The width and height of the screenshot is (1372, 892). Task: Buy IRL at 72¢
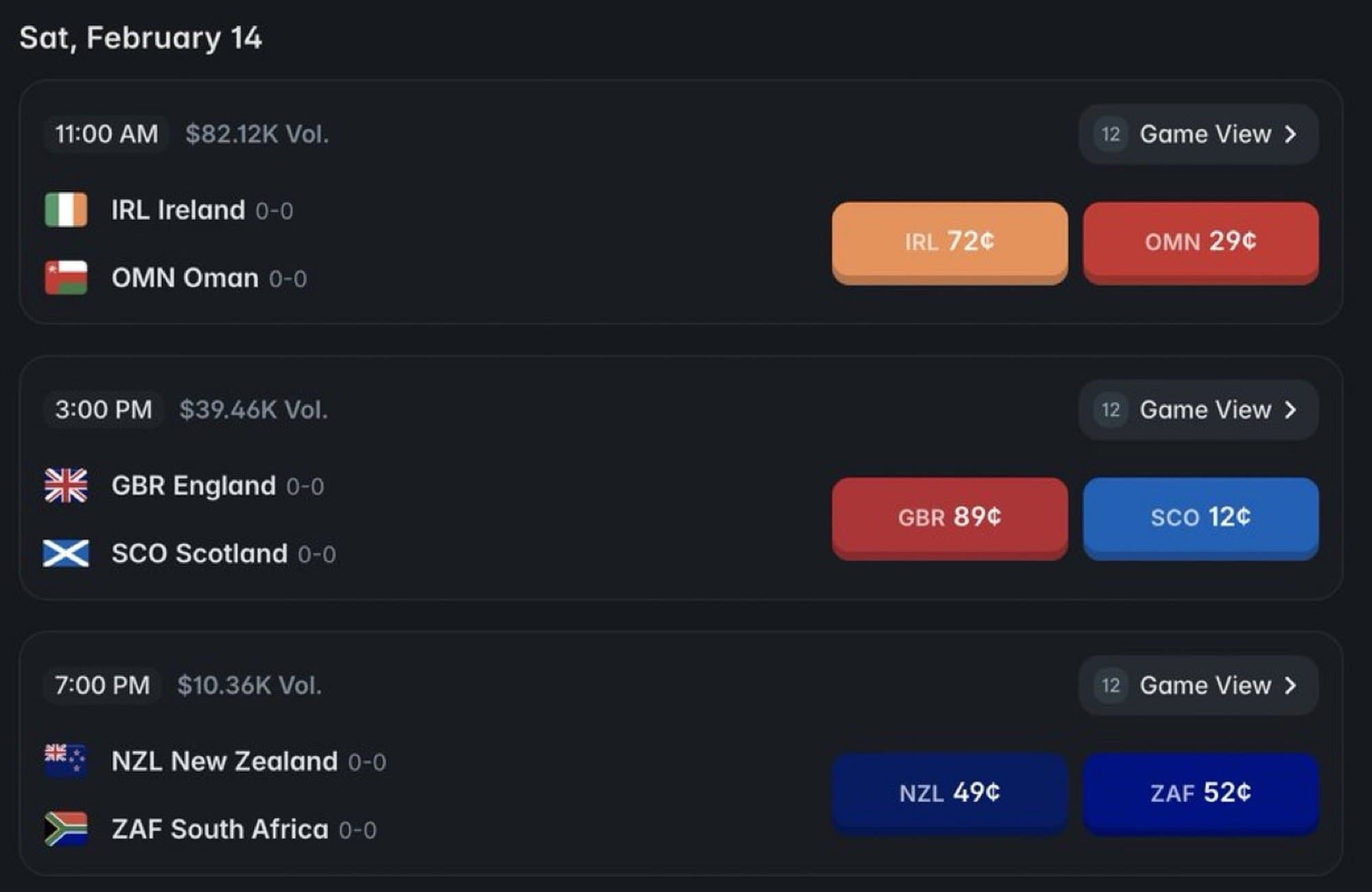(949, 242)
